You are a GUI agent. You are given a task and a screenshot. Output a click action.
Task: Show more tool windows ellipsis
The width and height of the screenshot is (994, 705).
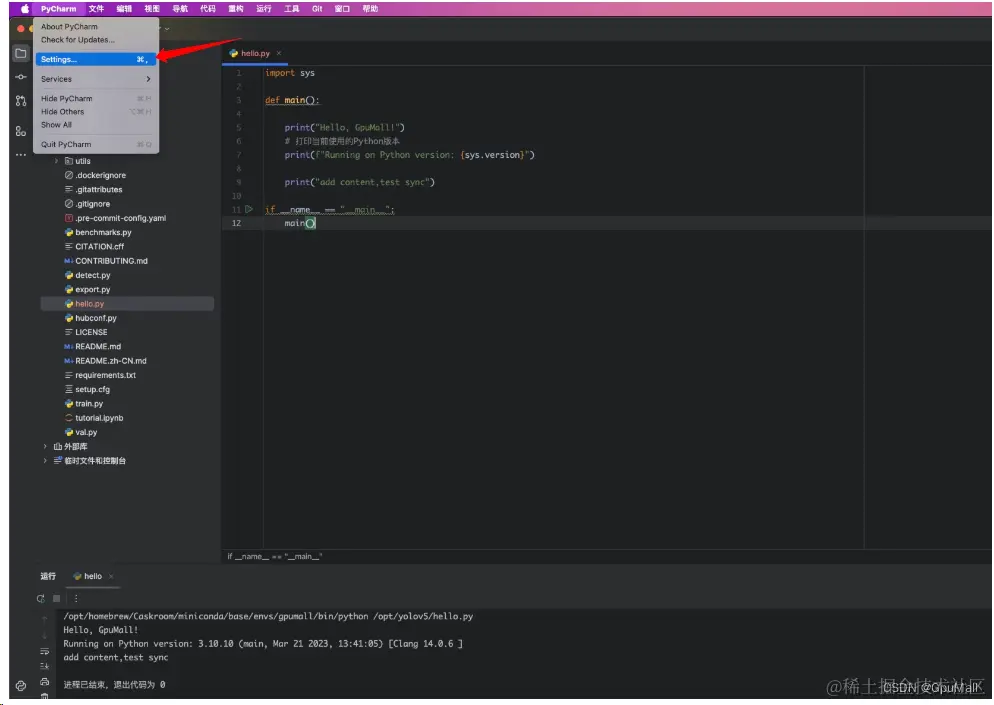tap(21, 154)
